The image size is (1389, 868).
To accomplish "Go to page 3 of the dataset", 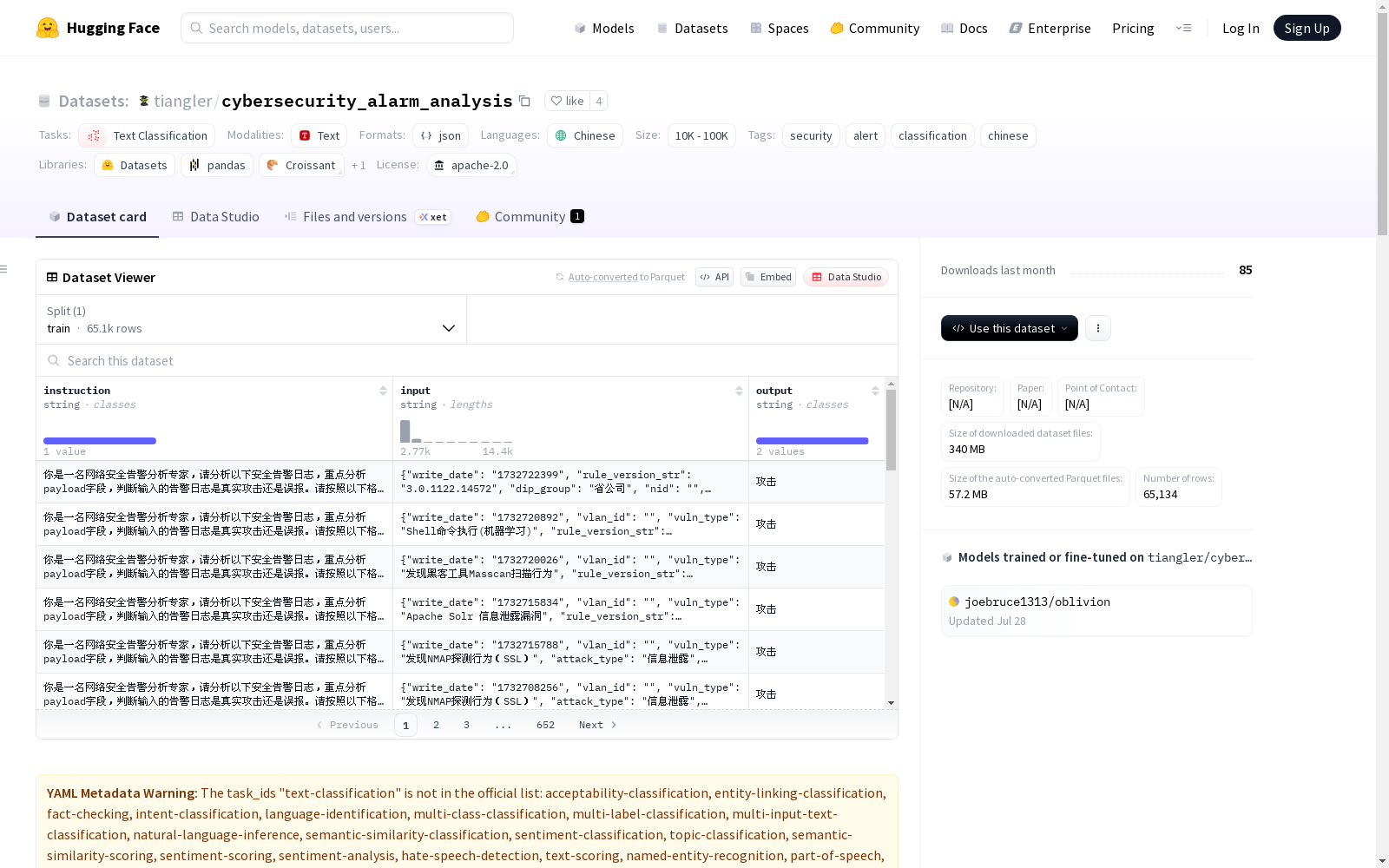I will [x=466, y=725].
